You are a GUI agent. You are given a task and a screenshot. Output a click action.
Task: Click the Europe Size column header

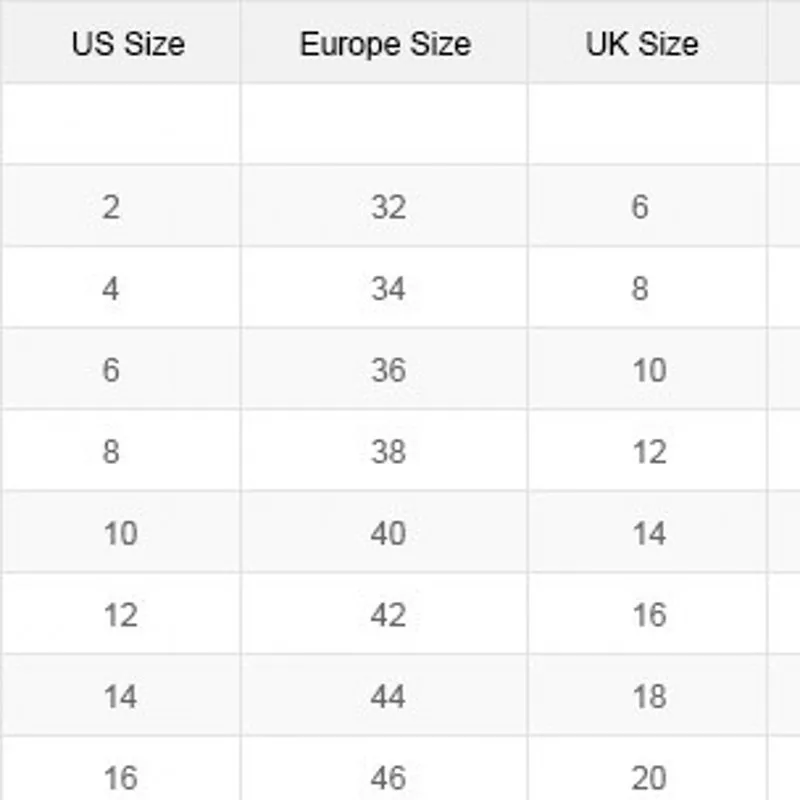(x=385, y=44)
